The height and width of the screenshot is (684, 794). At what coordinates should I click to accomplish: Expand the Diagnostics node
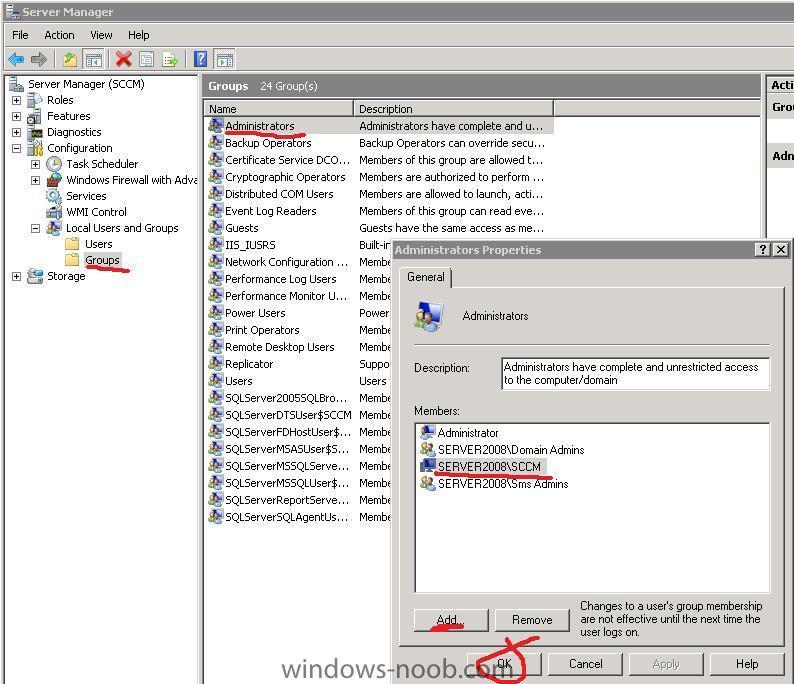(x=16, y=133)
